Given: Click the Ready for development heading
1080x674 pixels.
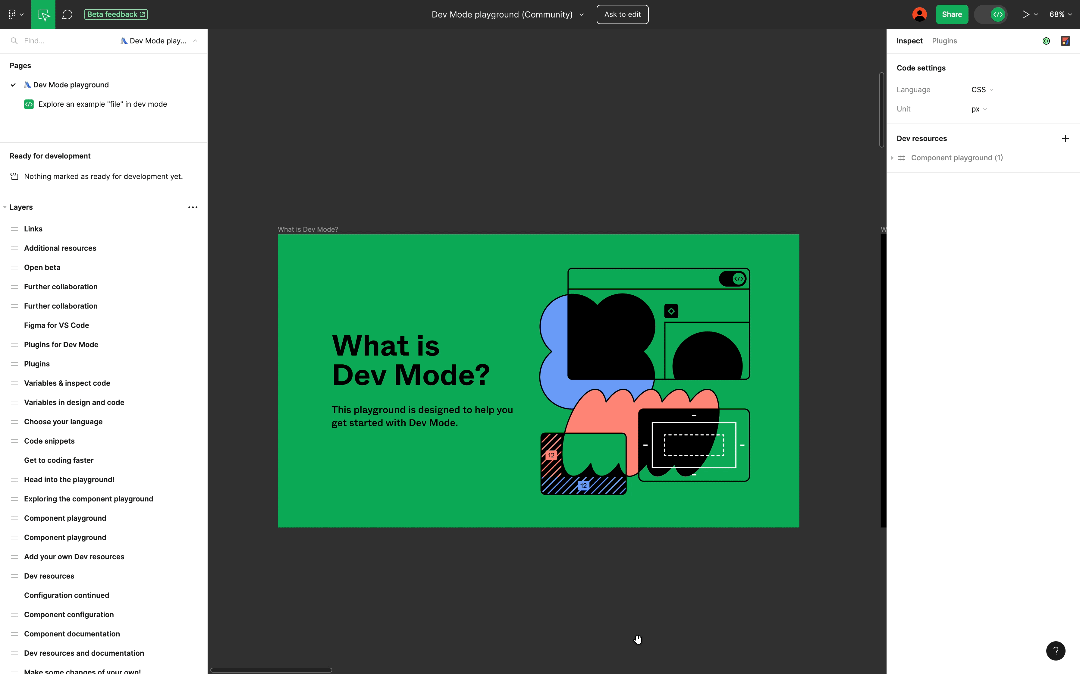Looking at the screenshot, I should coord(50,156).
